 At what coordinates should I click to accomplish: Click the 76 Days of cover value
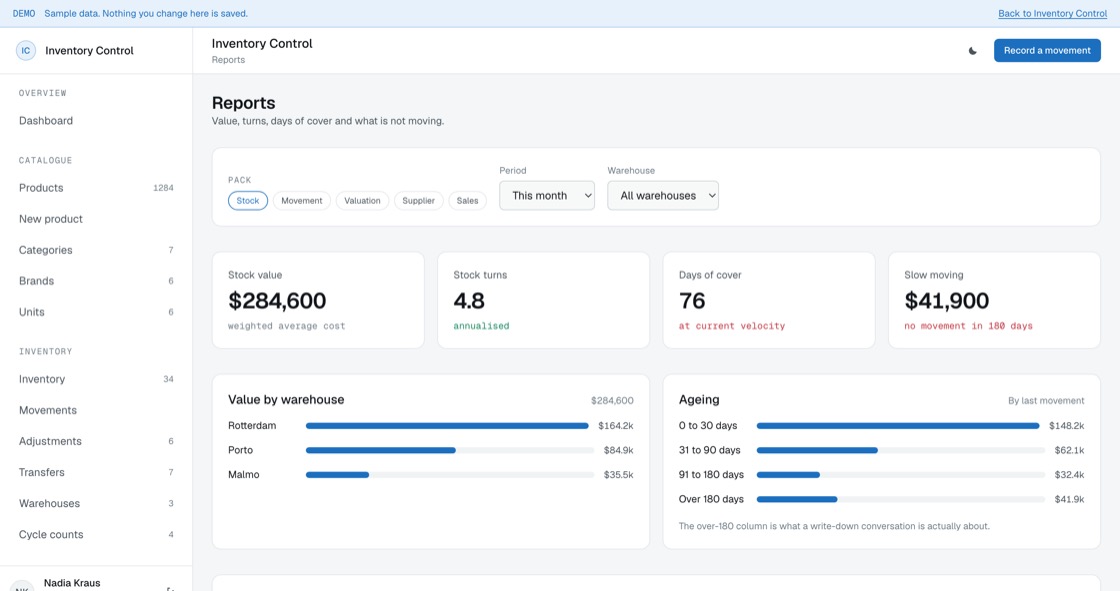(692, 301)
